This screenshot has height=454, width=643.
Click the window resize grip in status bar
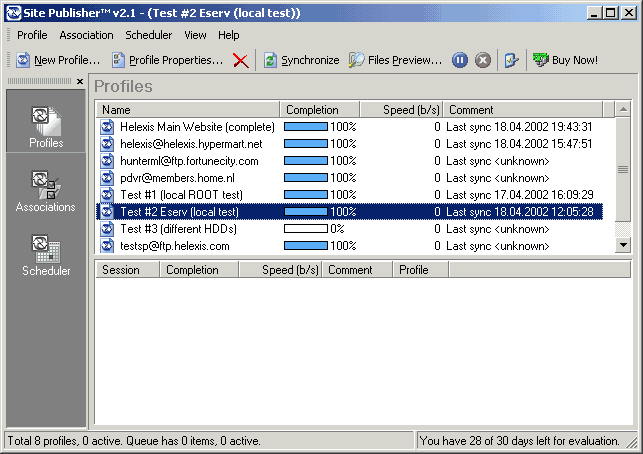(631, 442)
